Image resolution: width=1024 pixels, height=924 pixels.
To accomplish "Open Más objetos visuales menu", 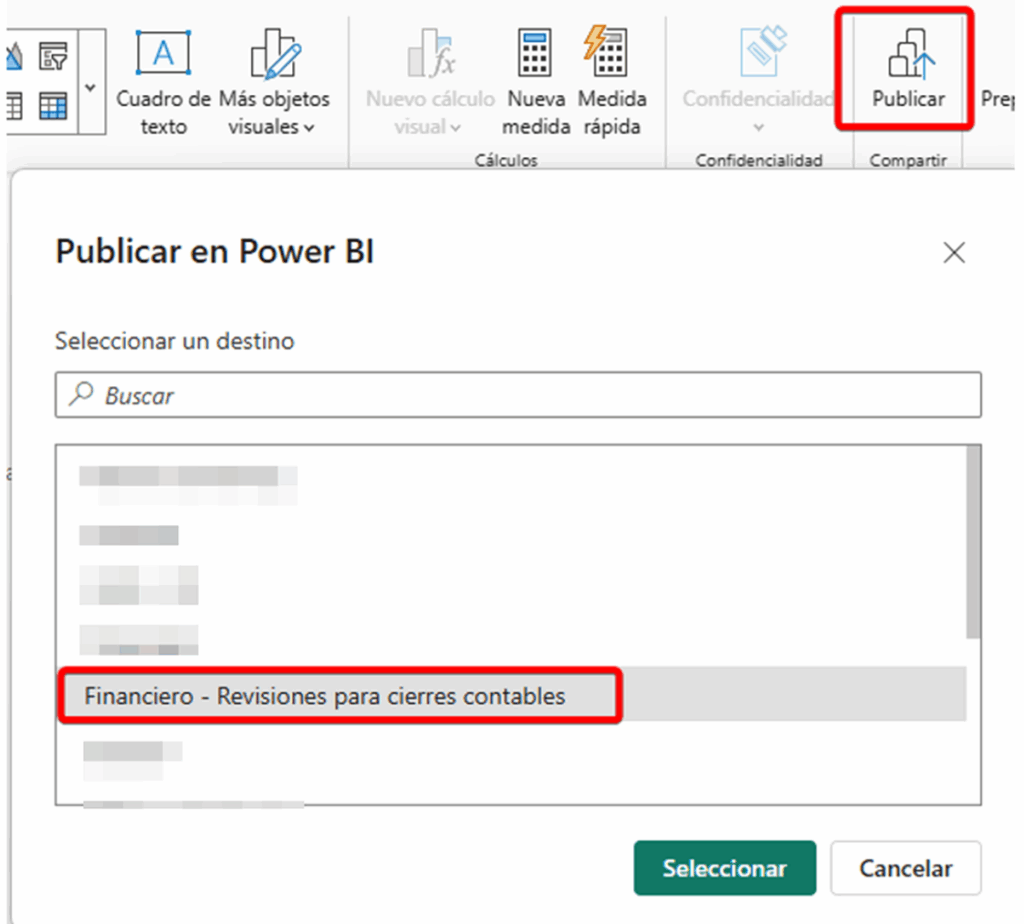I will (x=274, y=82).
